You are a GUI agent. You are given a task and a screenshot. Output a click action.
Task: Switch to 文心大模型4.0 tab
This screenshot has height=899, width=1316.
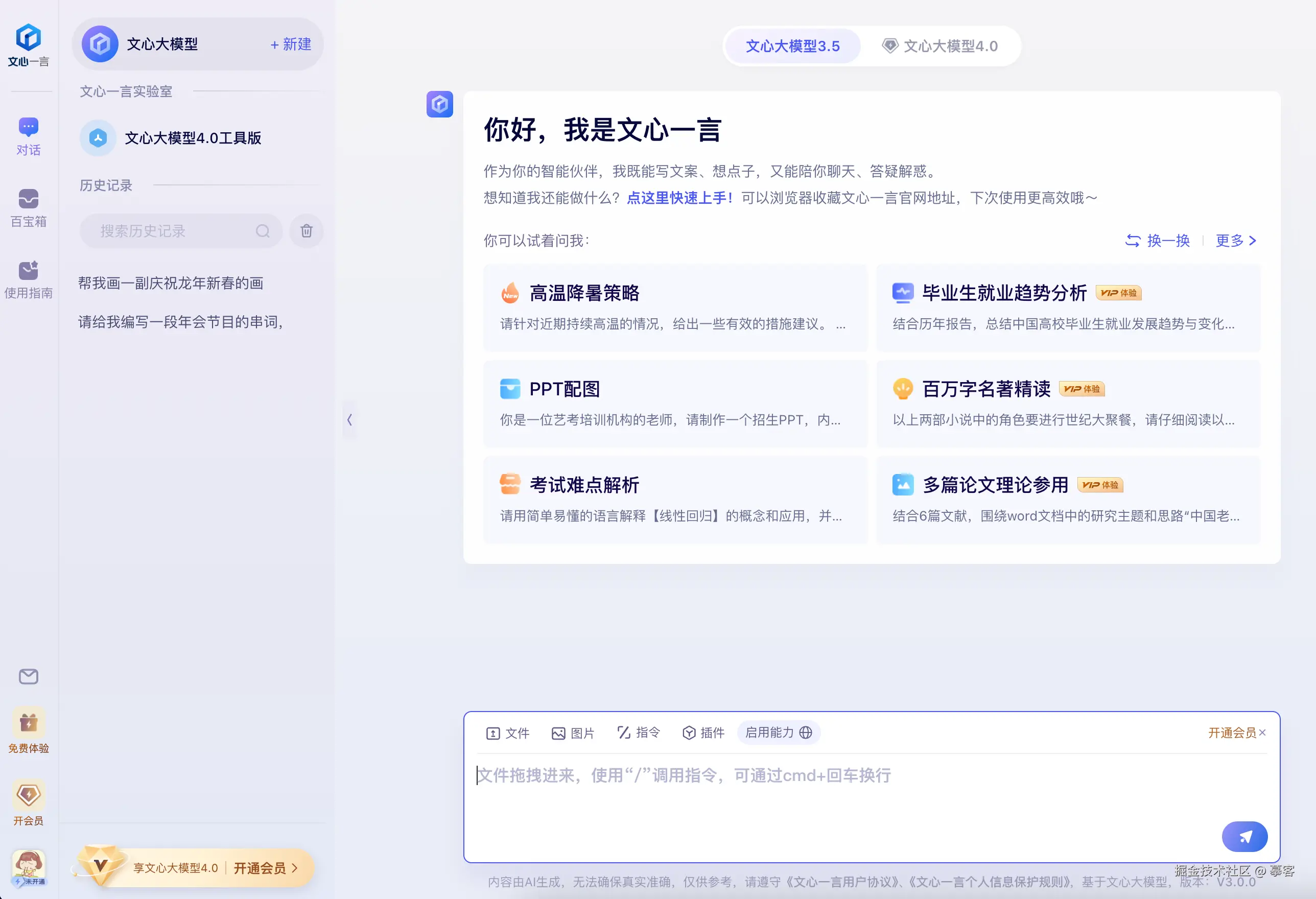[x=940, y=46]
